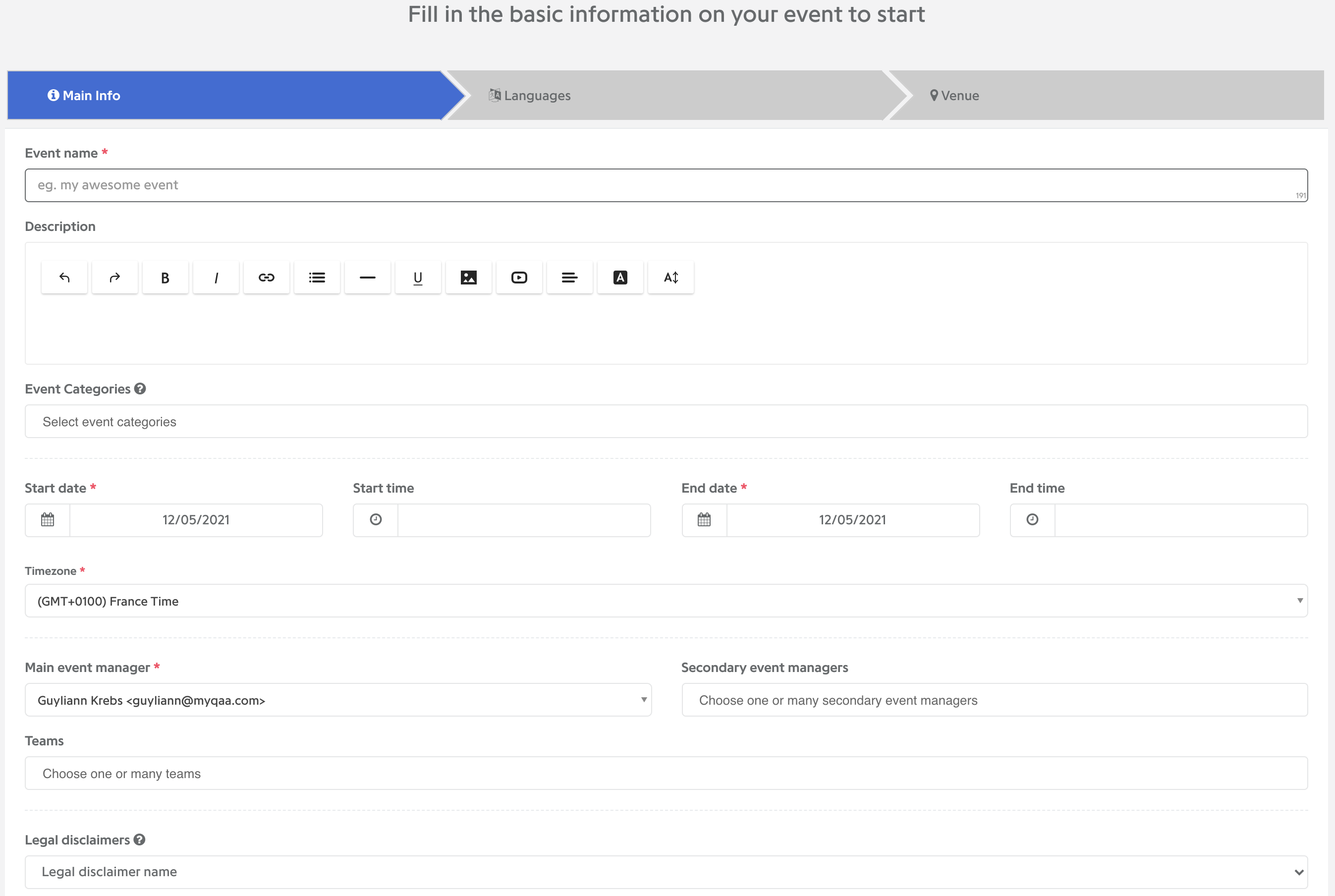The width and height of the screenshot is (1335, 896).
Task: Open the Choose one or many teams selector
Action: point(666,774)
